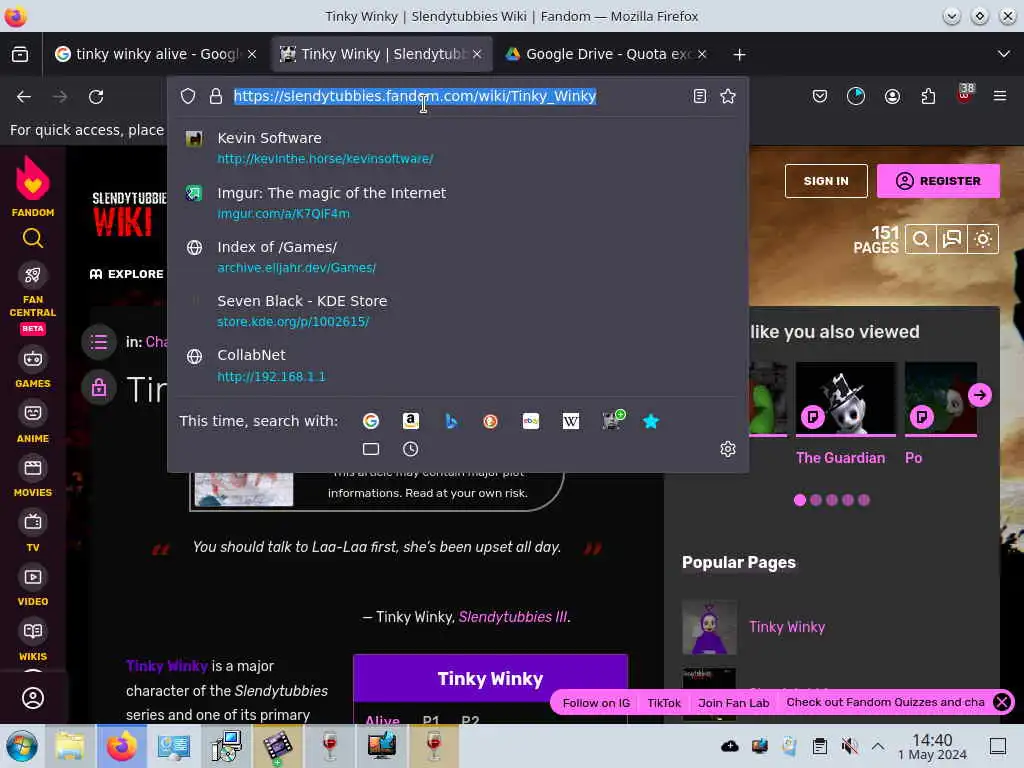Open tracking protection shield info
1024x768 pixels.
coord(188,96)
